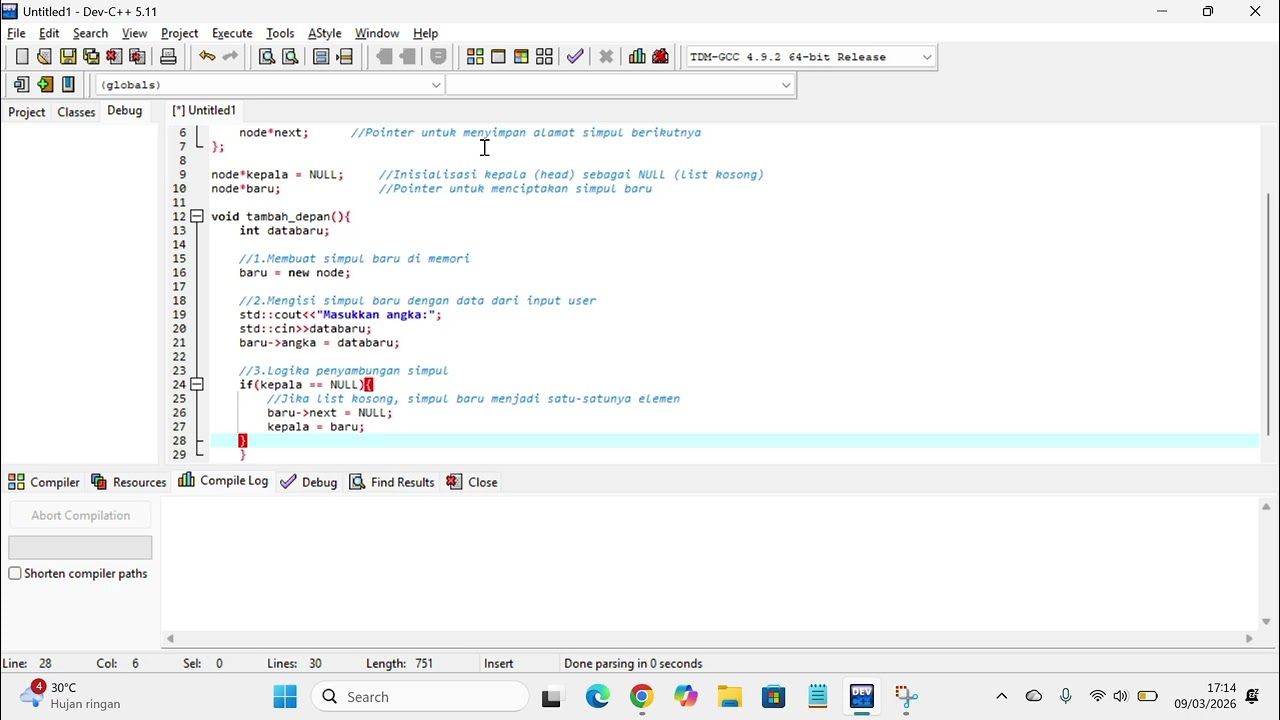Click the Goto Function toolbar icon
The height and width of the screenshot is (720, 1280).
tap(321, 57)
